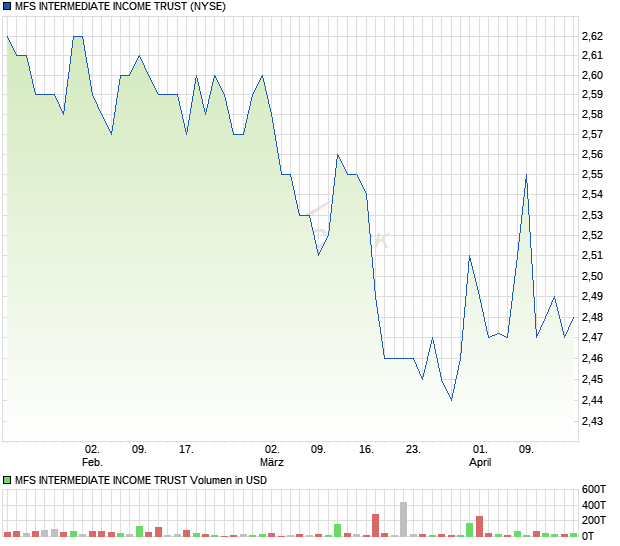Click the 2,44 price axis label

click(x=592, y=400)
